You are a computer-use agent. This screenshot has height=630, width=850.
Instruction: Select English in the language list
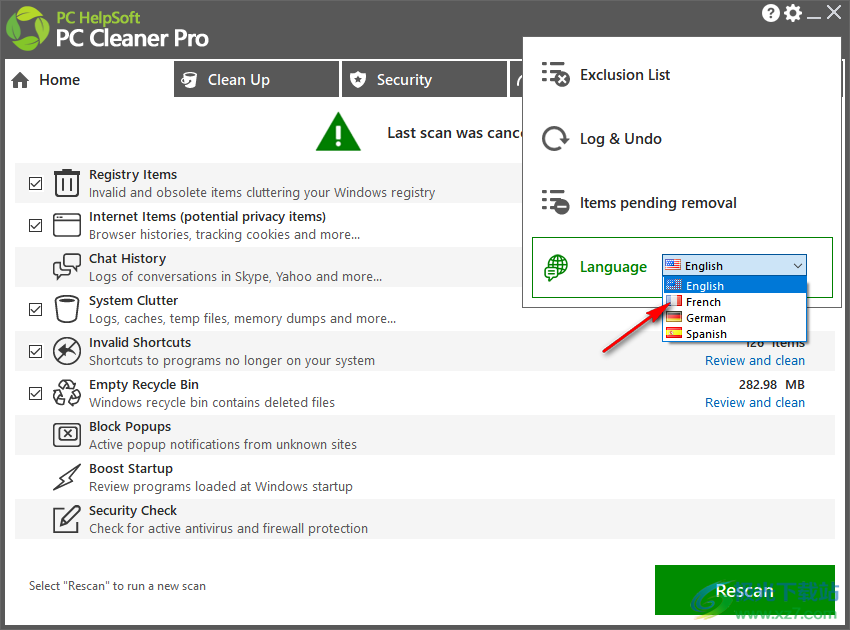[x=735, y=285]
